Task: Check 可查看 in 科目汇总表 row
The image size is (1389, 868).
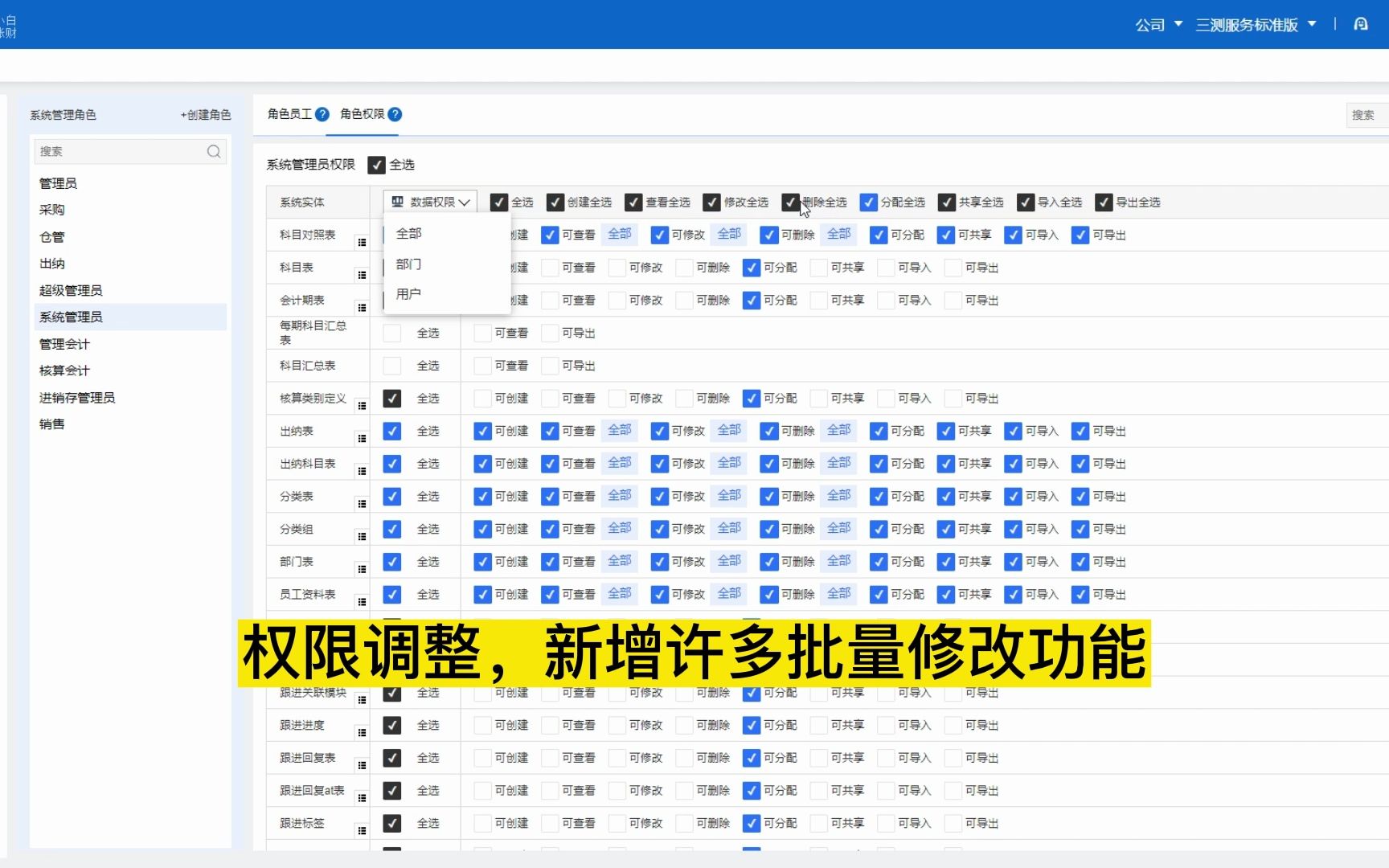Action: [482, 366]
